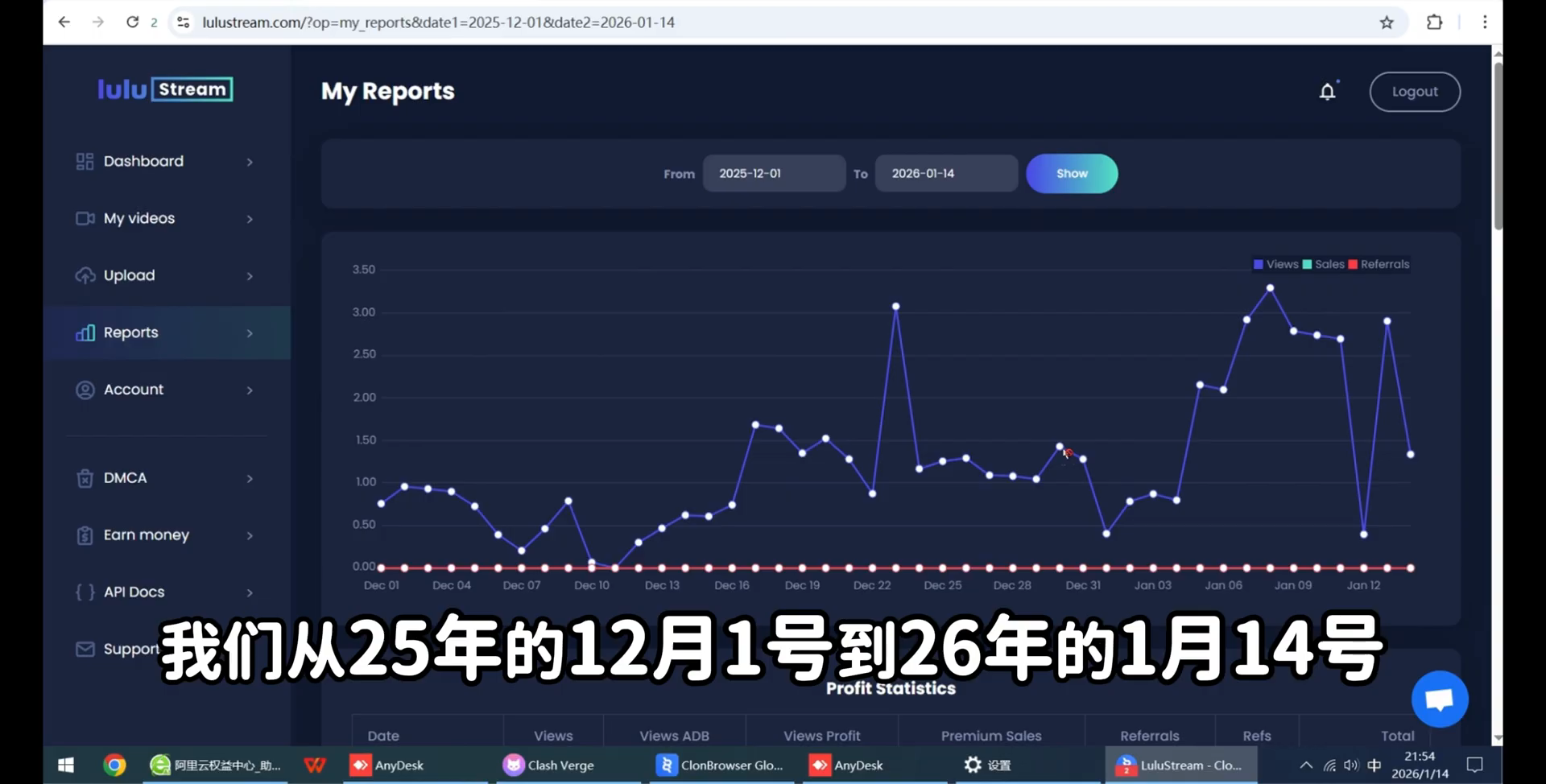Click the last views data point
This screenshot has width=1546, height=784.
(1411, 455)
